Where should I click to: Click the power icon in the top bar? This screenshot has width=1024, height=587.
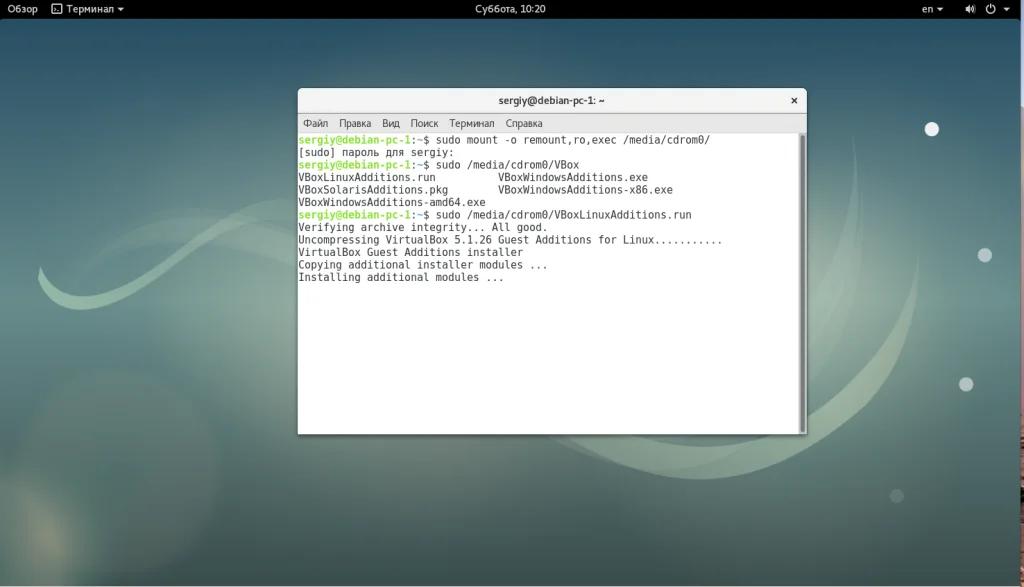990,9
